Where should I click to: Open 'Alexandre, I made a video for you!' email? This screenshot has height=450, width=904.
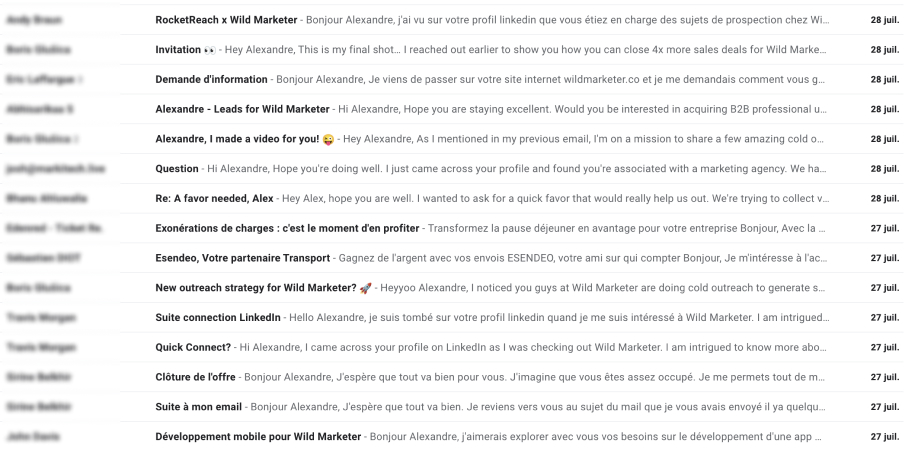point(452,139)
